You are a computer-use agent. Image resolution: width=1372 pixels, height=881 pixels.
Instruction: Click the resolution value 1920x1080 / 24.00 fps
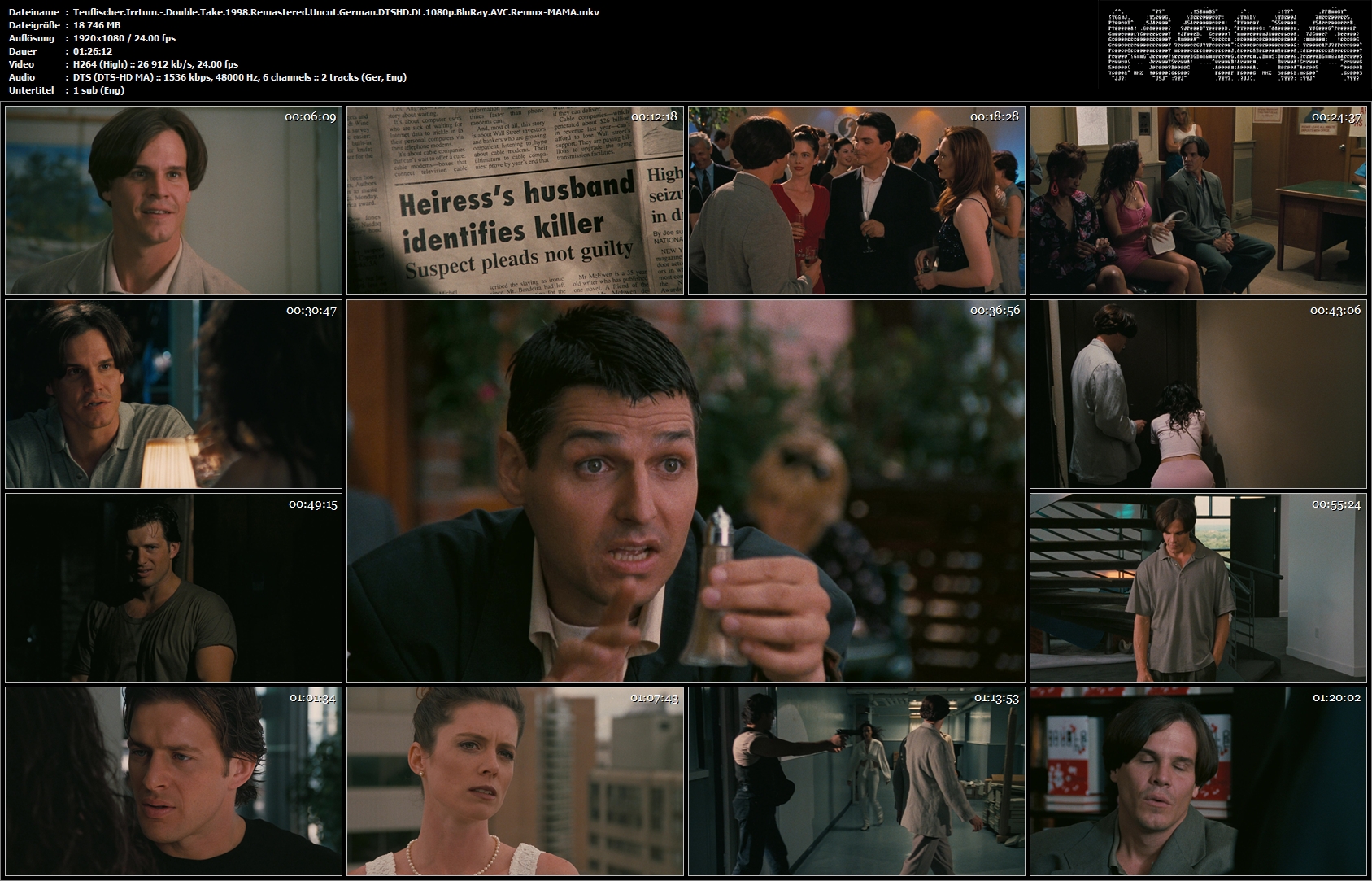click(x=124, y=38)
